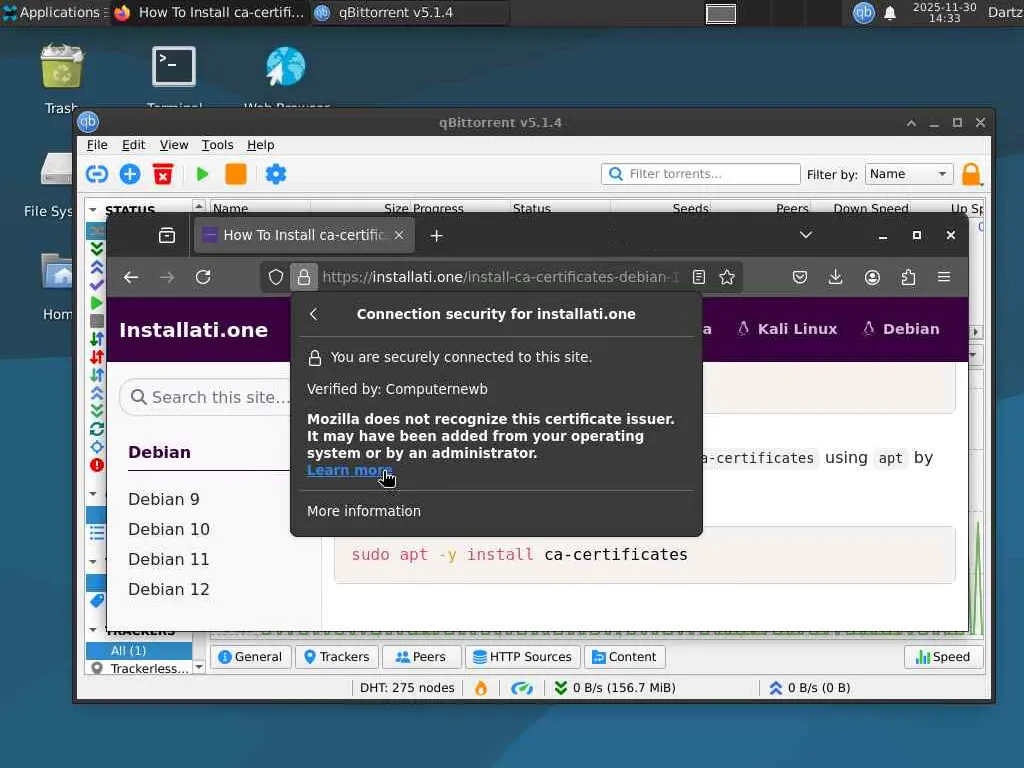Click the qBittorrent tray icon in top panel

click(863, 12)
